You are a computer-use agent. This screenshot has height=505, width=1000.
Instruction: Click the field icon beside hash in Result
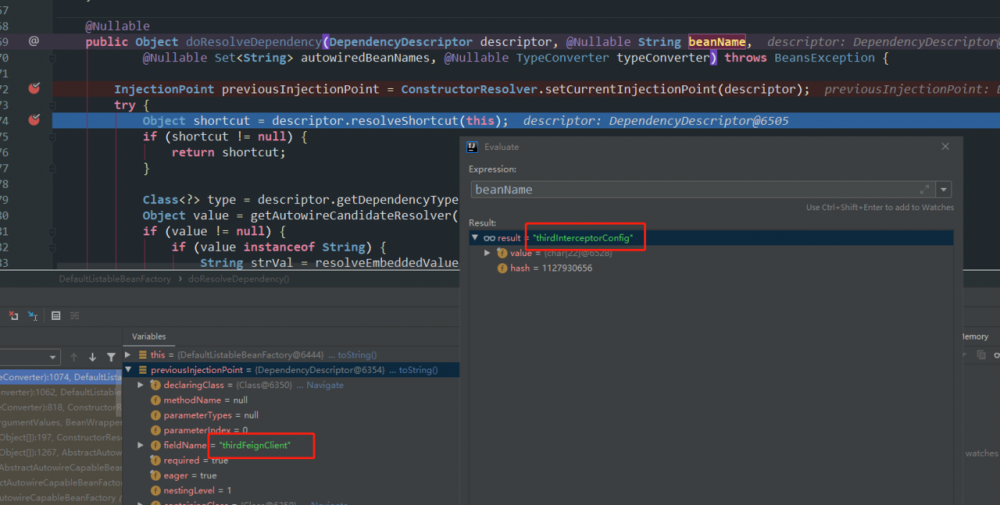point(502,268)
